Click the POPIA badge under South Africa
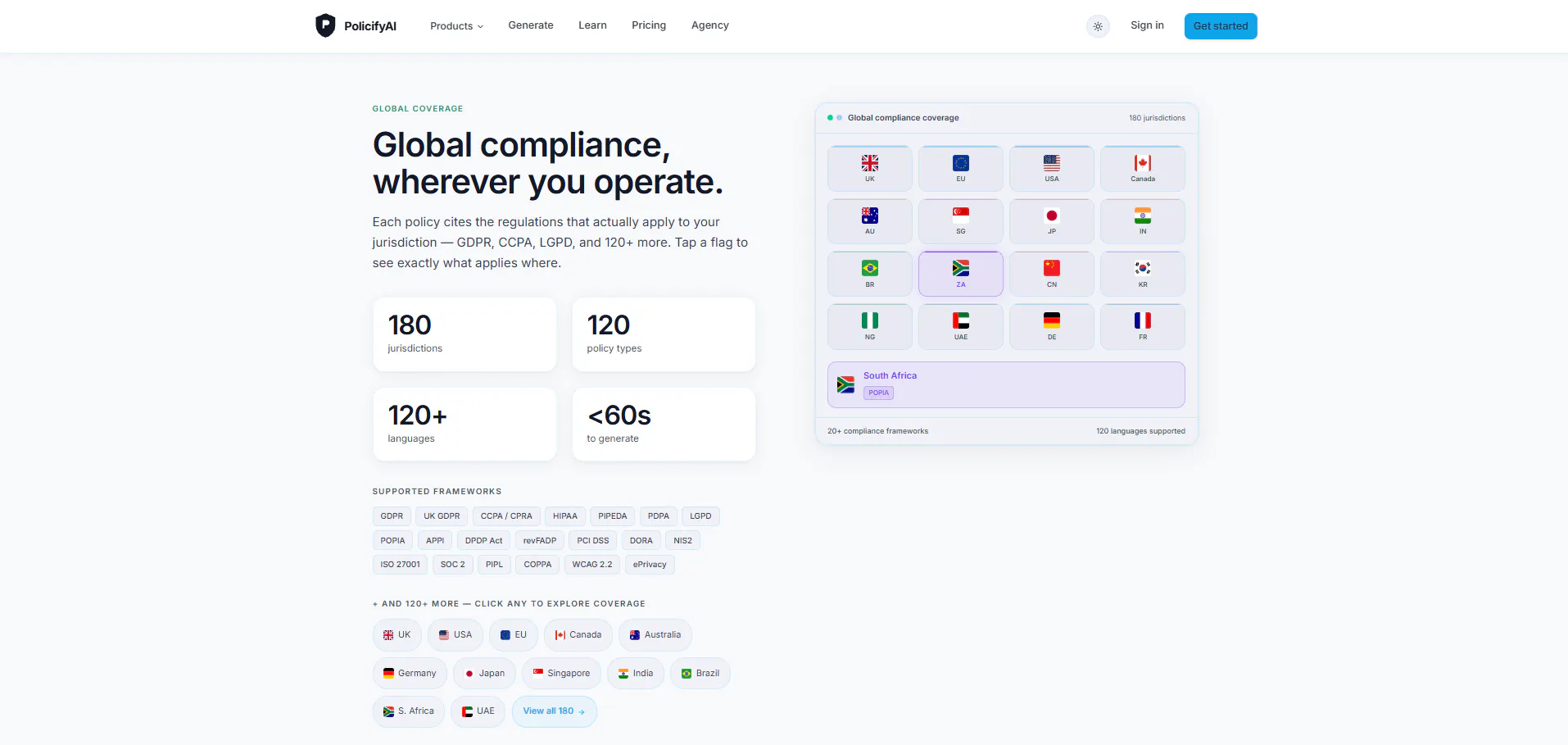The height and width of the screenshot is (745, 1568). tap(878, 393)
